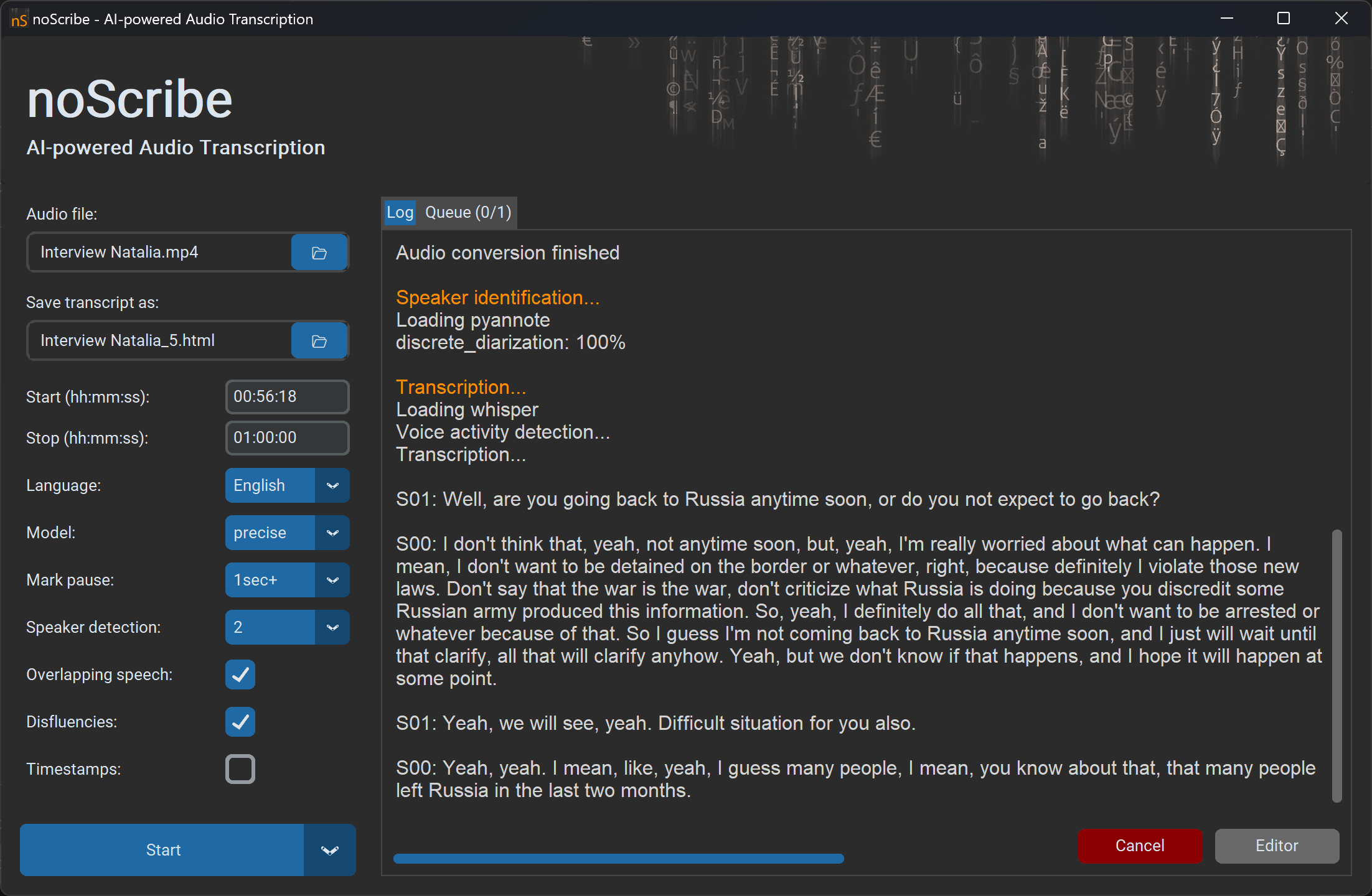Disable the Overlapping speech checkbox
The image size is (1372, 896).
(240, 674)
